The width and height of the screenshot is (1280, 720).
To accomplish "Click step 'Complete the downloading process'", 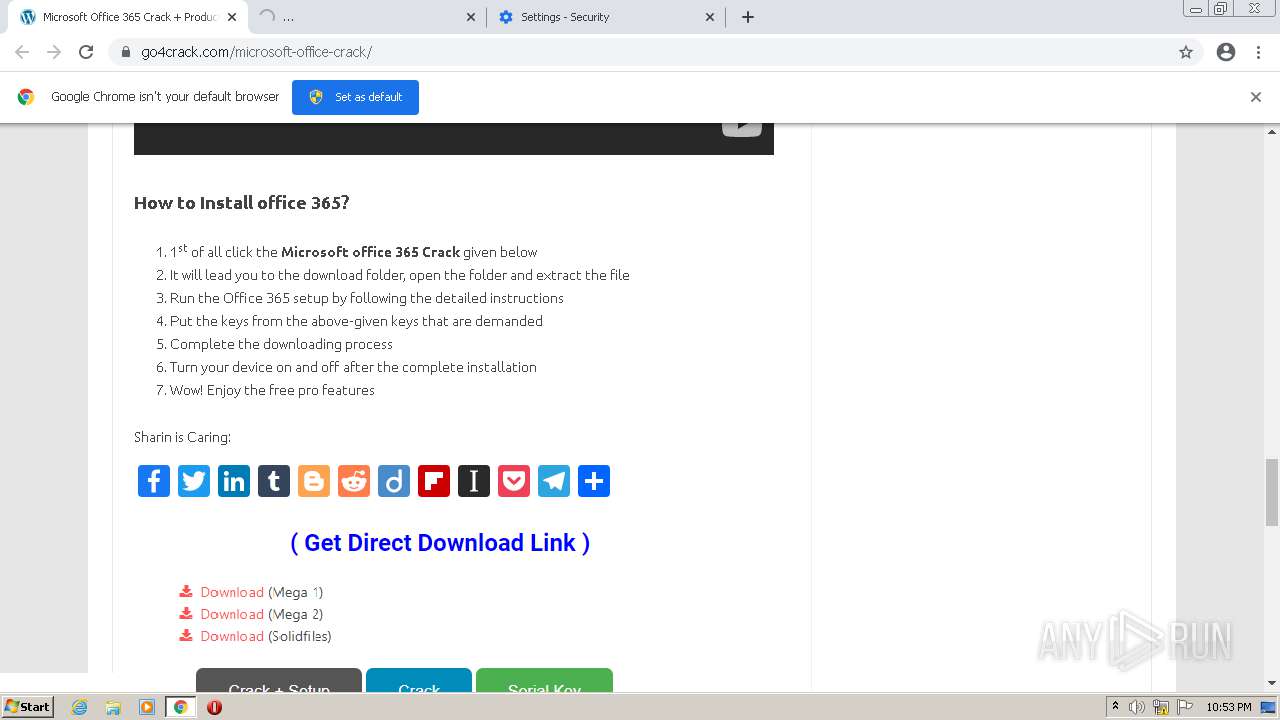I will click(x=281, y=344).
